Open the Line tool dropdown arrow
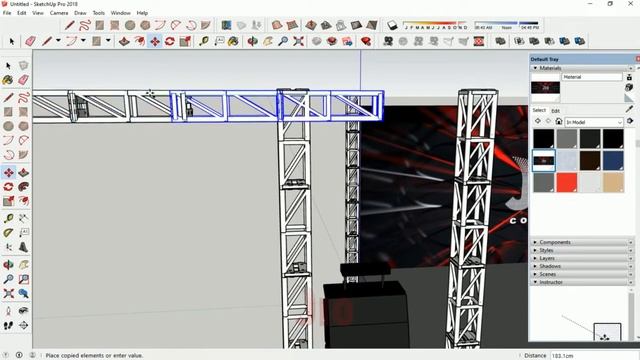 click(x=58, y=41)
